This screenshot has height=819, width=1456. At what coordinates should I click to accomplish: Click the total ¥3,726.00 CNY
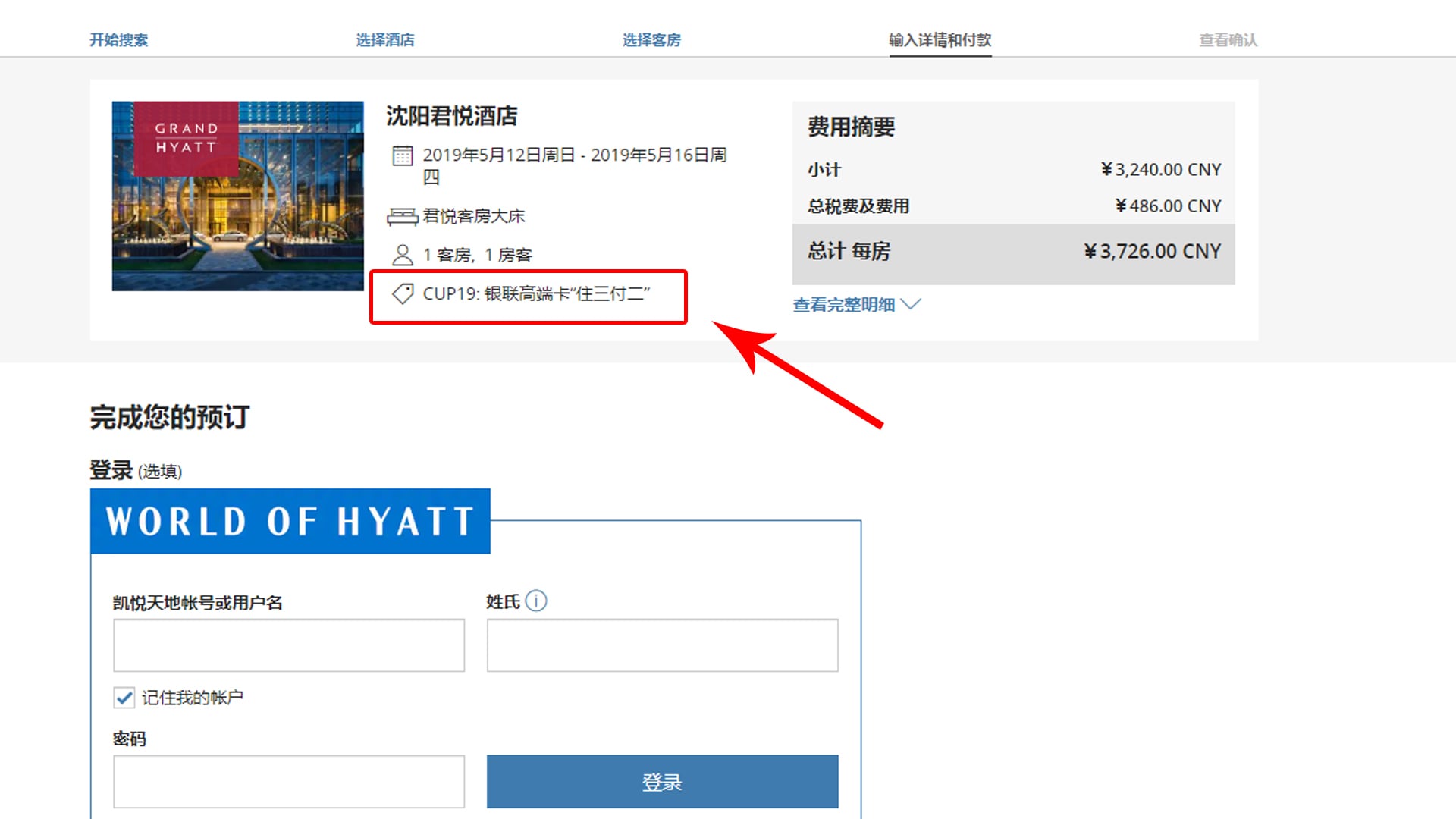(x=1152, y=251)
